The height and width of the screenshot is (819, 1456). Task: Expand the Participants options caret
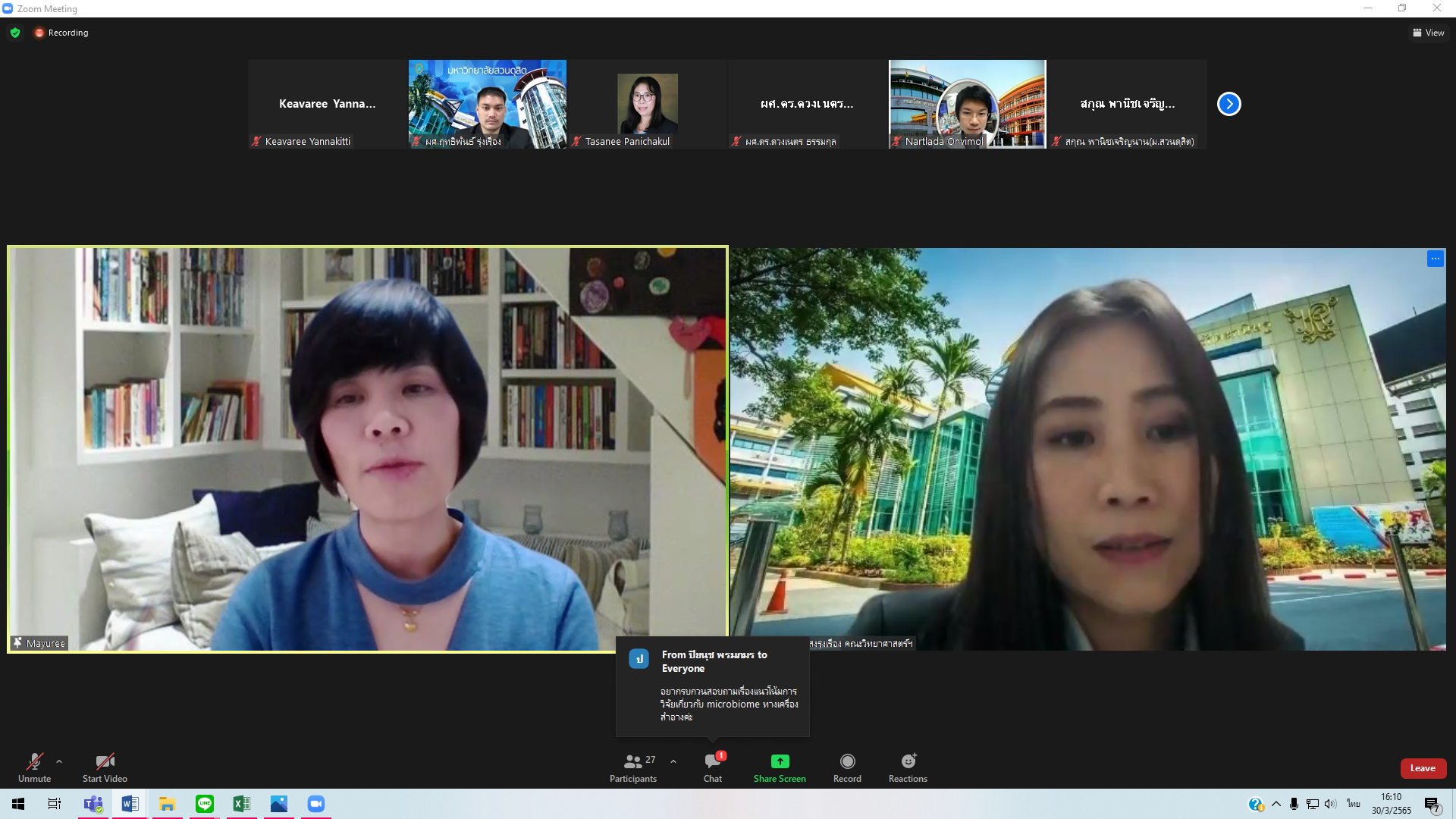673,761
